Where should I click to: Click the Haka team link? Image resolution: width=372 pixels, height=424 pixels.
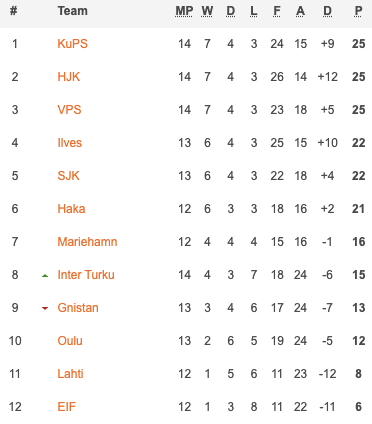pos(71,209)
